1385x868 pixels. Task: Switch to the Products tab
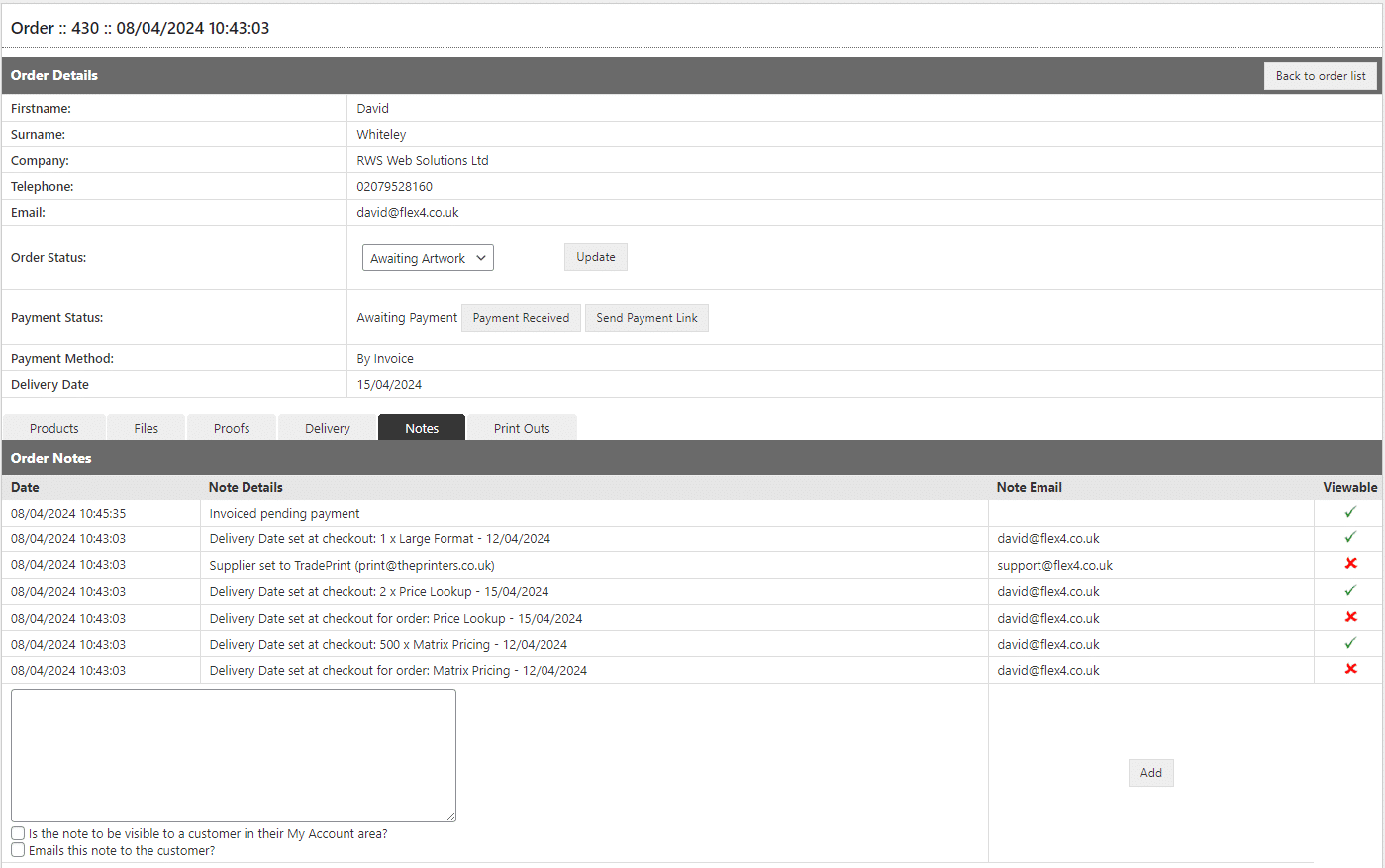point(54,428)
